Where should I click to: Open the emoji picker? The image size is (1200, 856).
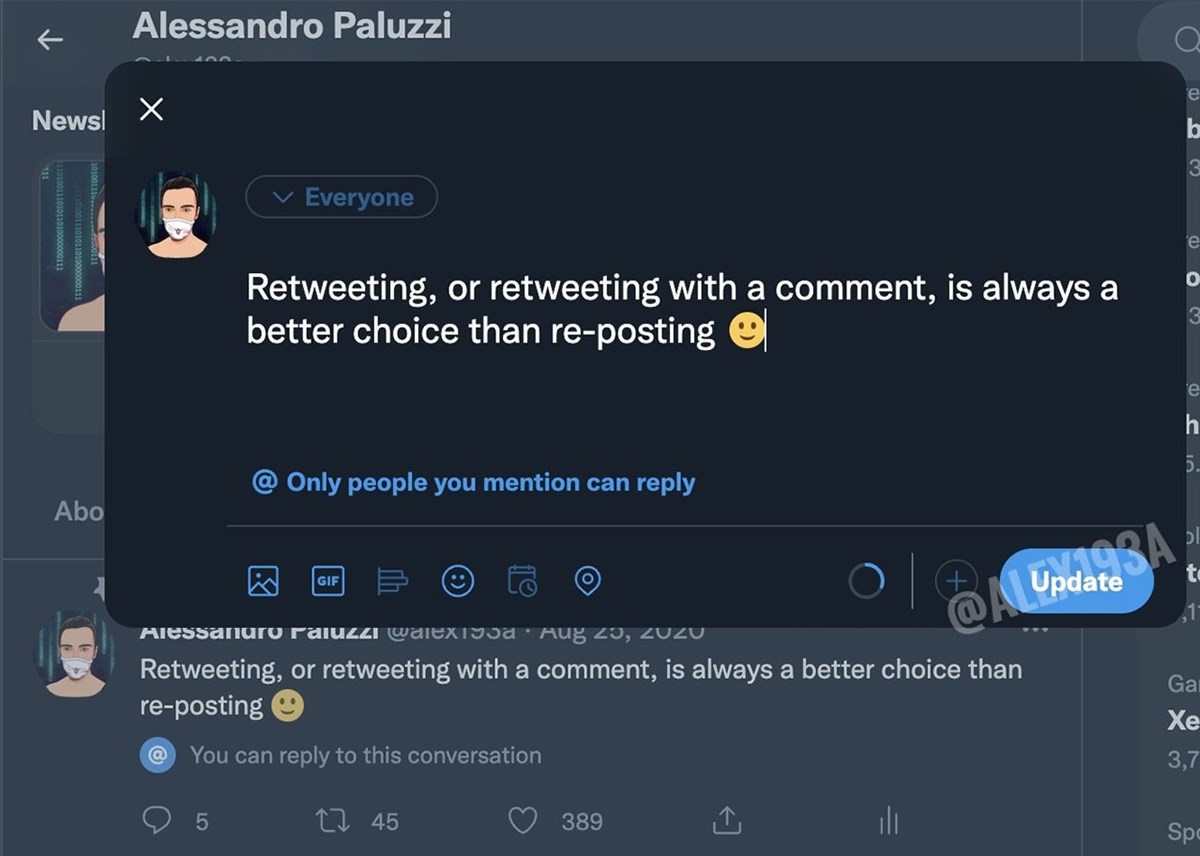pos(458,581)
